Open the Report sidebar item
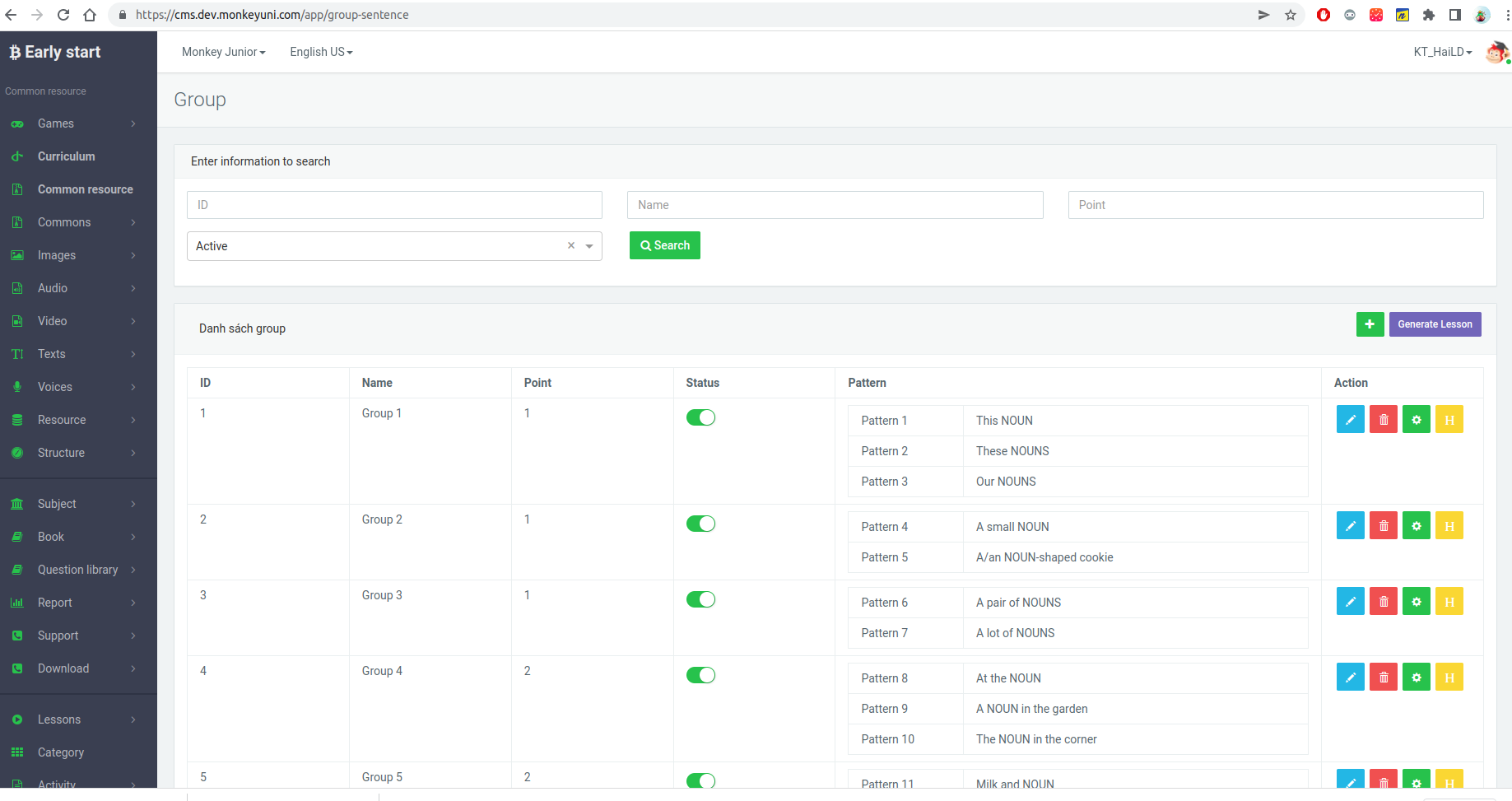The height and width of the screenshot is (801, 1512). pos(78,603)
